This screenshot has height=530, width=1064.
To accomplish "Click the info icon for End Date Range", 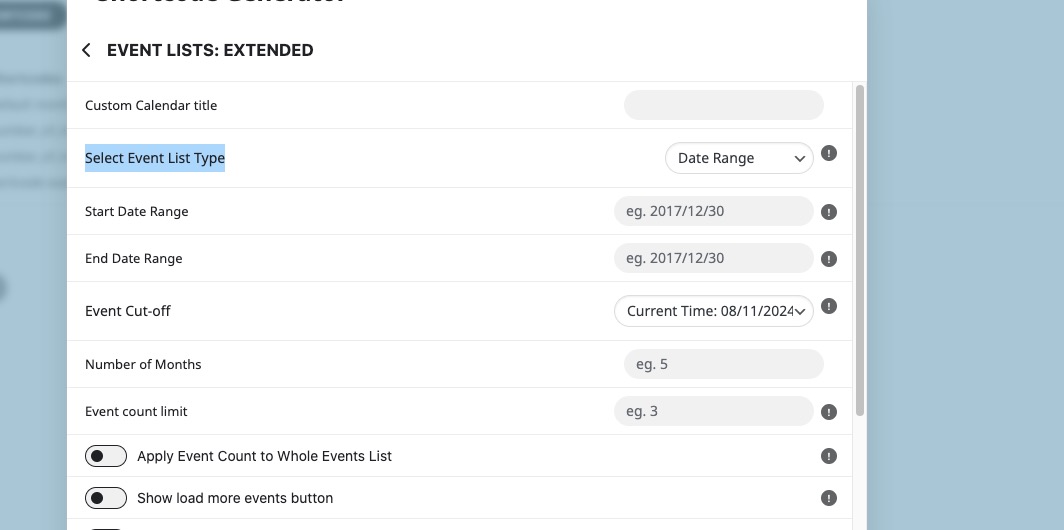I will point(829,259).
